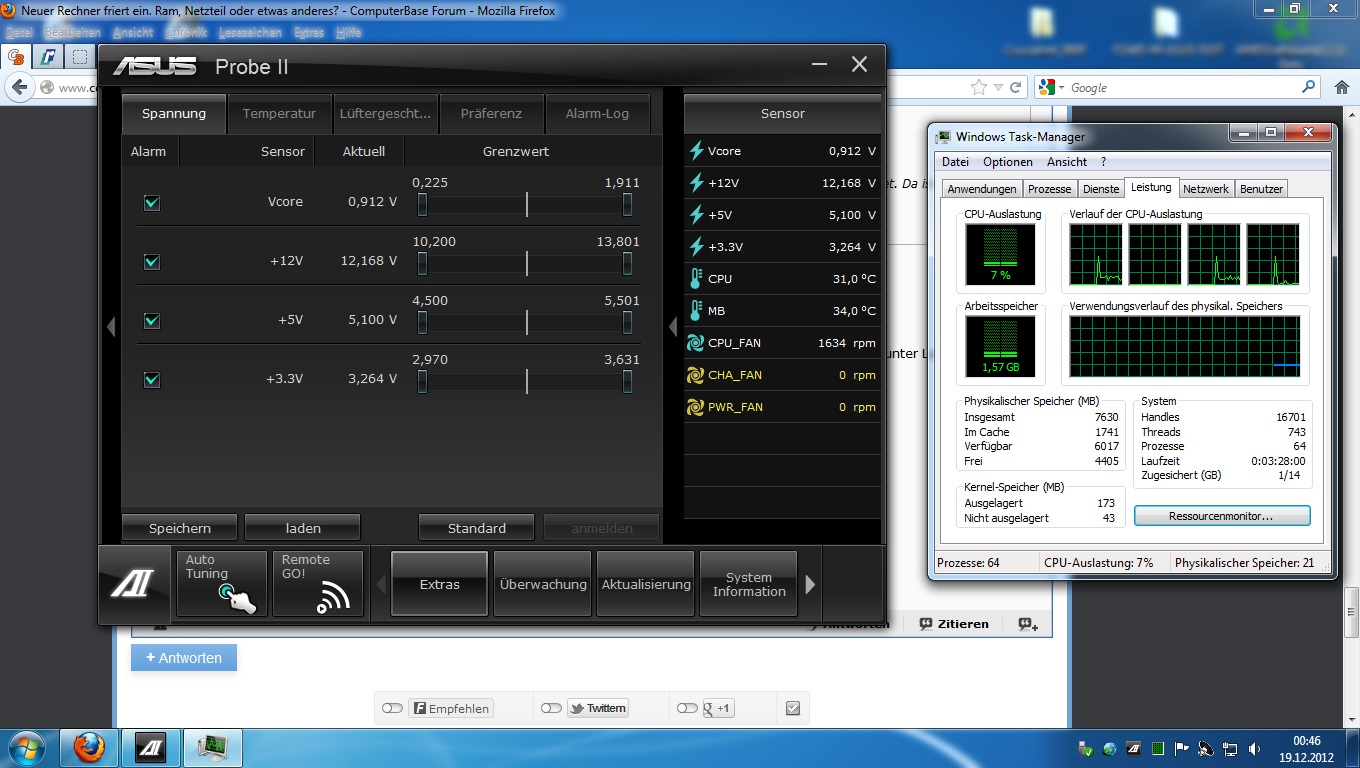Uncheck the +3.3V alarm checkbox
Viewport: 1360px width, 768px height.
pos(152,380)
